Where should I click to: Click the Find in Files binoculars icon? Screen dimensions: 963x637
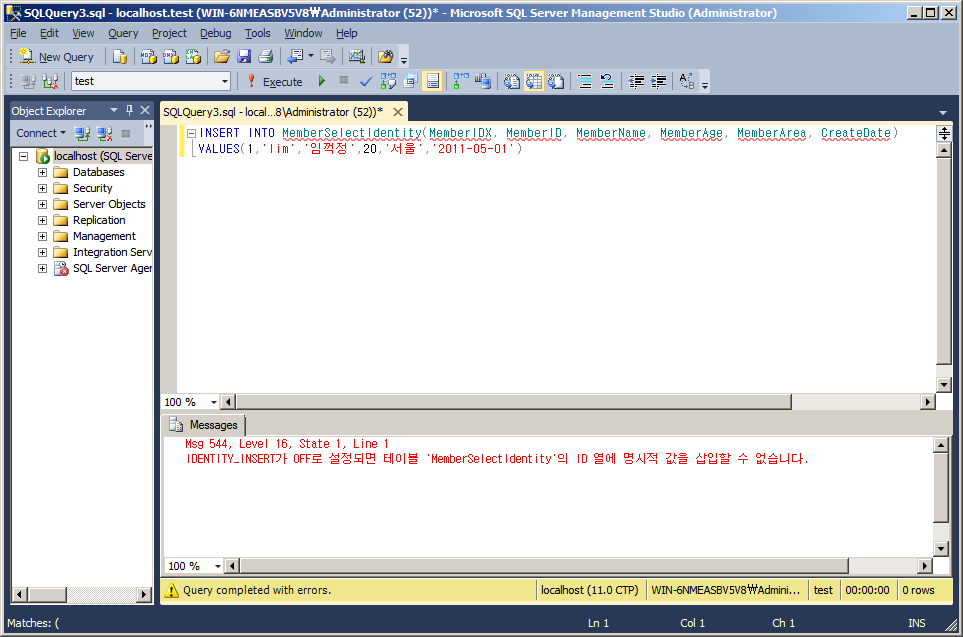tap(386, 57)
